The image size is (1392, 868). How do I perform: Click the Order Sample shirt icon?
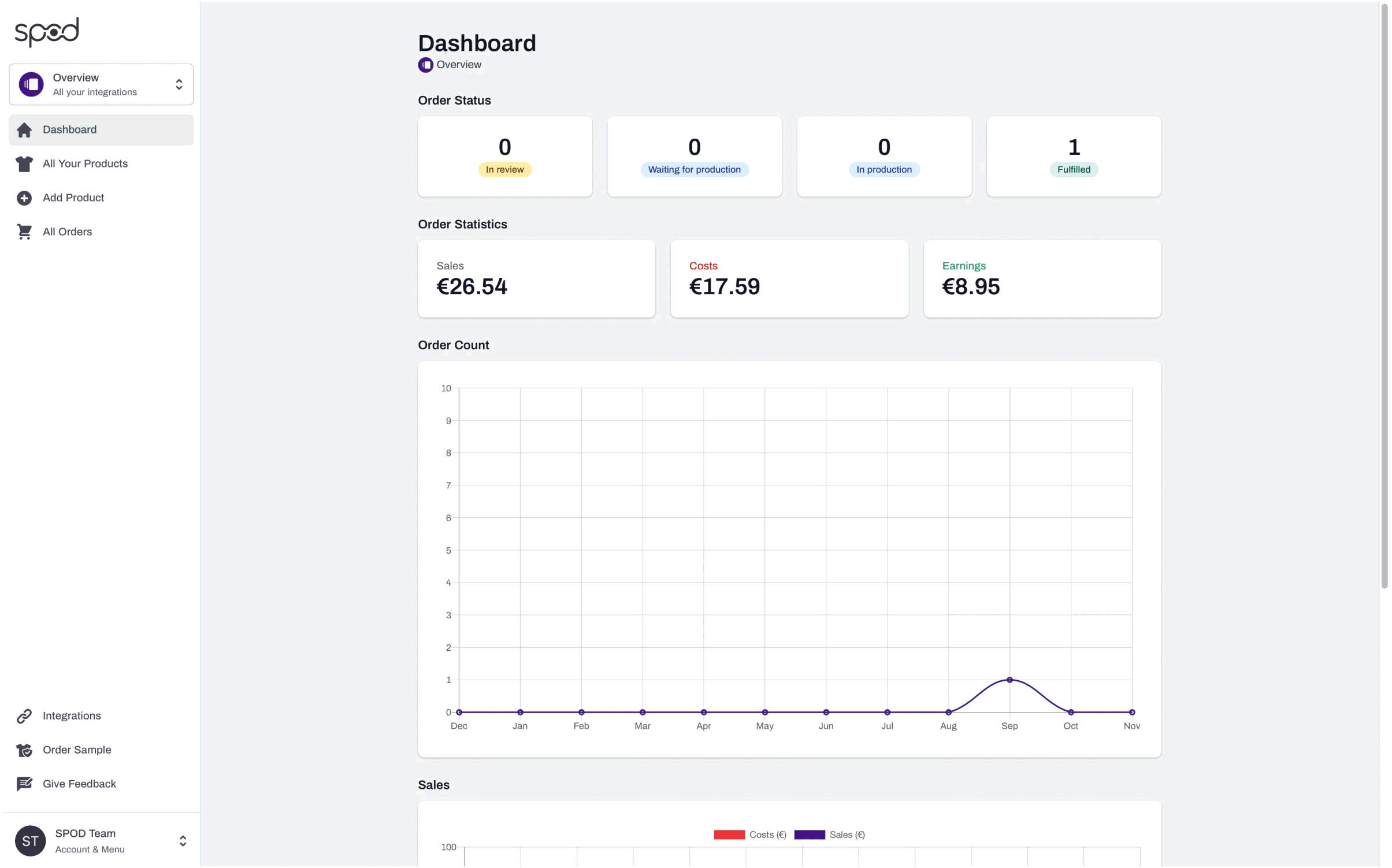[x=24, y=751]
